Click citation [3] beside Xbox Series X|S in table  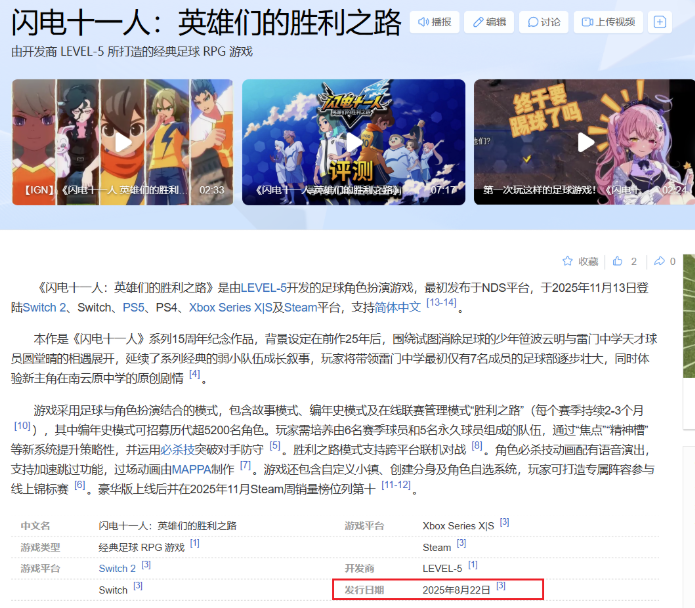pos(504,522)
